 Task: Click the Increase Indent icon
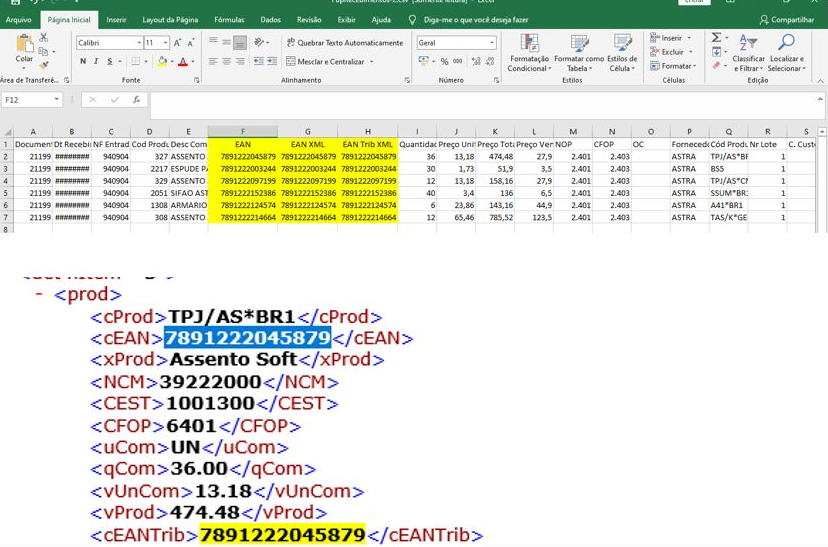click(272, 61)
